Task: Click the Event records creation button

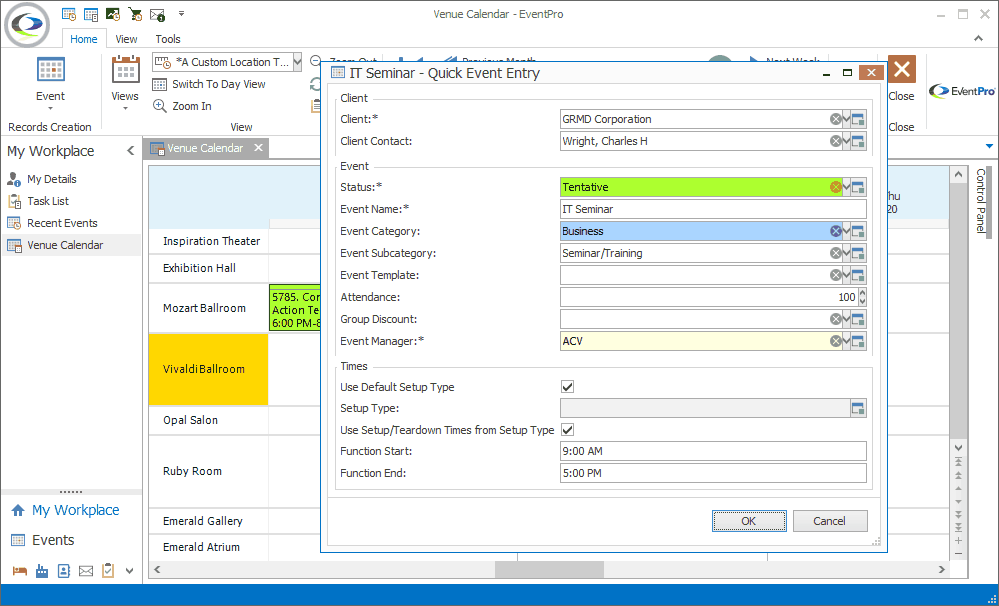Action: coord(50,83)
